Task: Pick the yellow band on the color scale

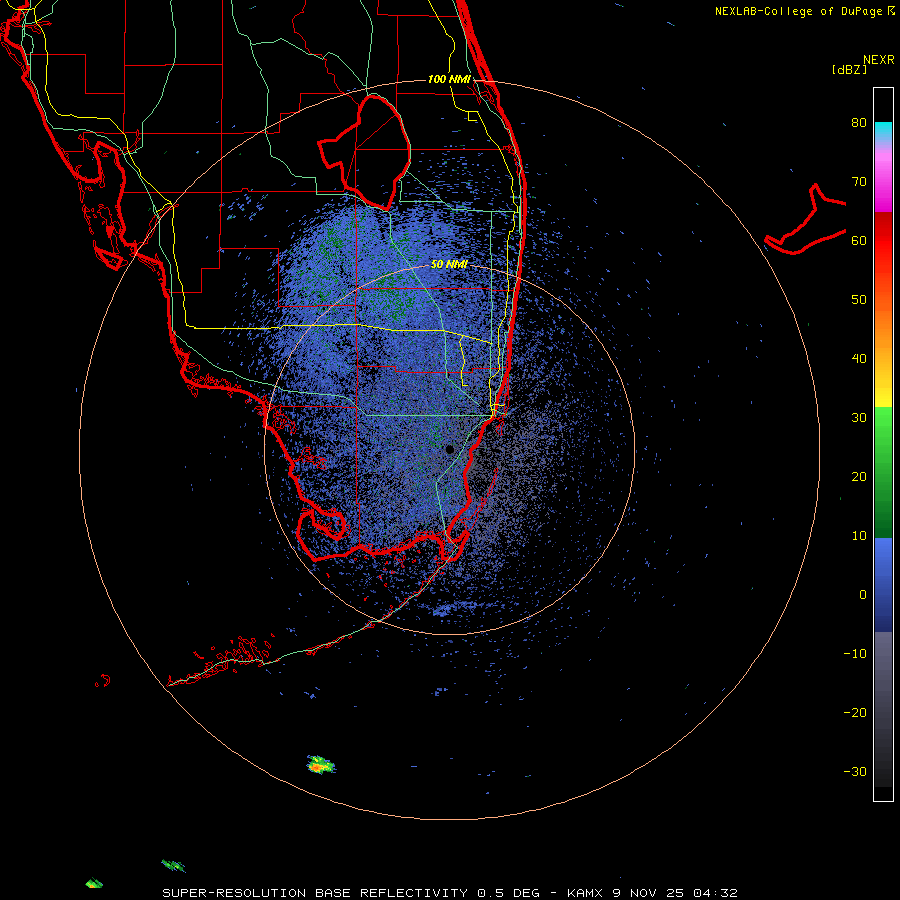Action: [883, 397]
